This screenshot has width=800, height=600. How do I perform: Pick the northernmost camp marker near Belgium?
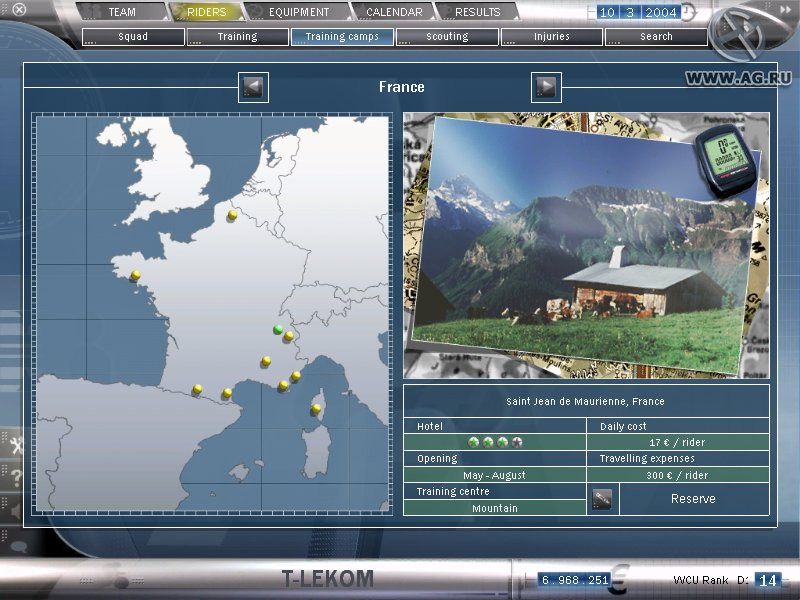[x=232, y=215]
